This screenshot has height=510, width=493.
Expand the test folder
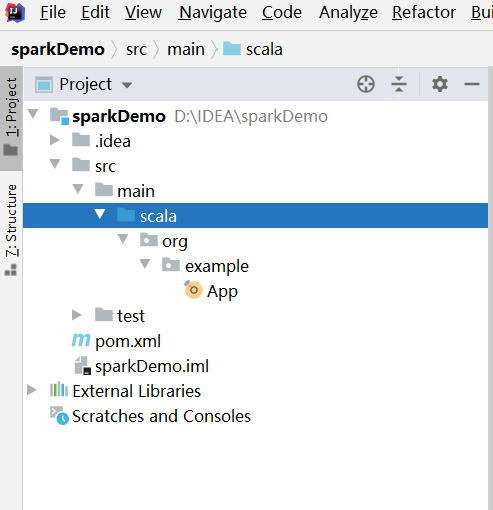[x=77, y=315]
